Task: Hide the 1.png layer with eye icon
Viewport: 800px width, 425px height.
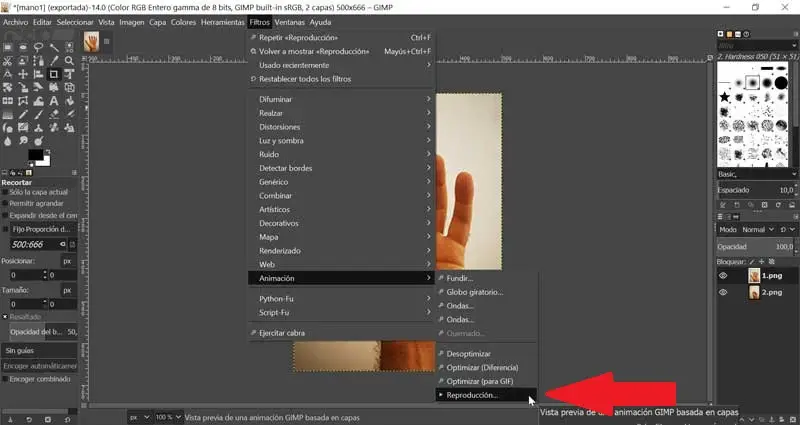Action: click(x=723, y=276)
